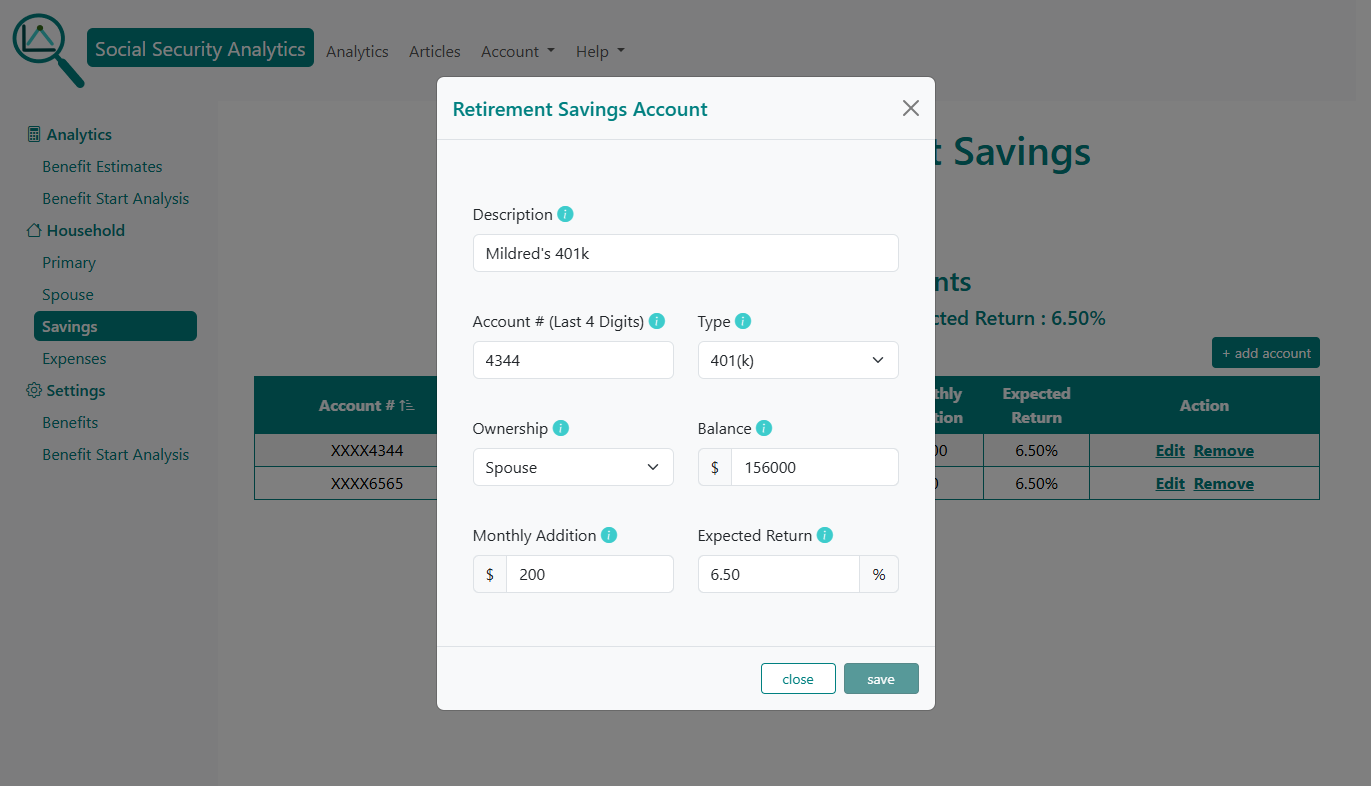Click the + add account button
This screenshot has height=786, width=1371.
1265,352
